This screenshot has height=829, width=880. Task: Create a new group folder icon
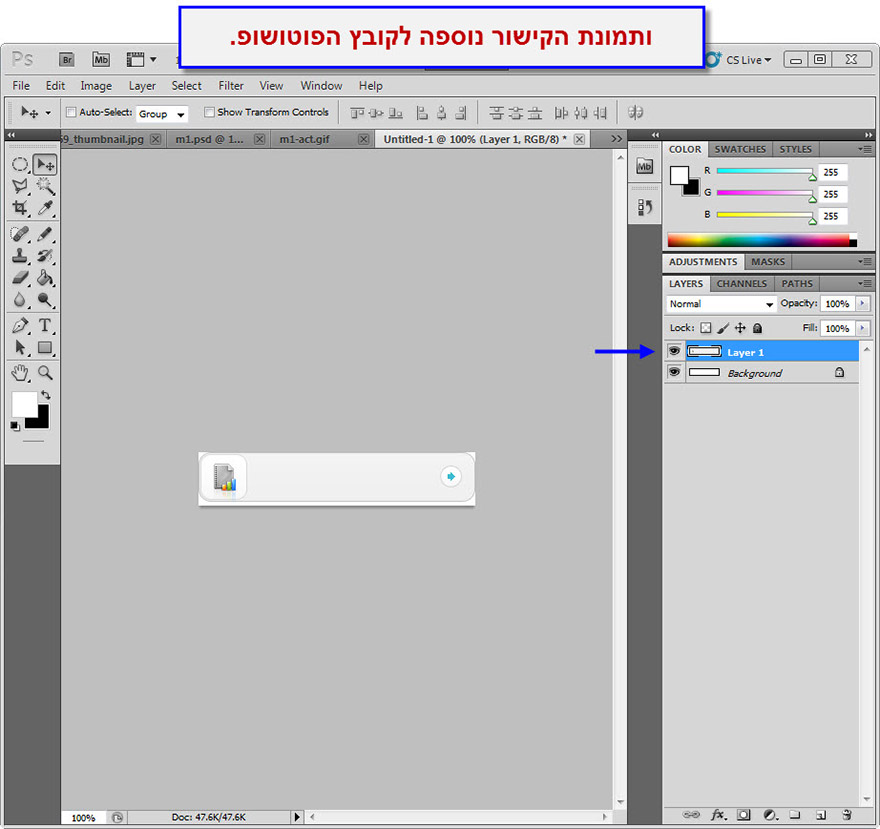click(x=795, y=814)
